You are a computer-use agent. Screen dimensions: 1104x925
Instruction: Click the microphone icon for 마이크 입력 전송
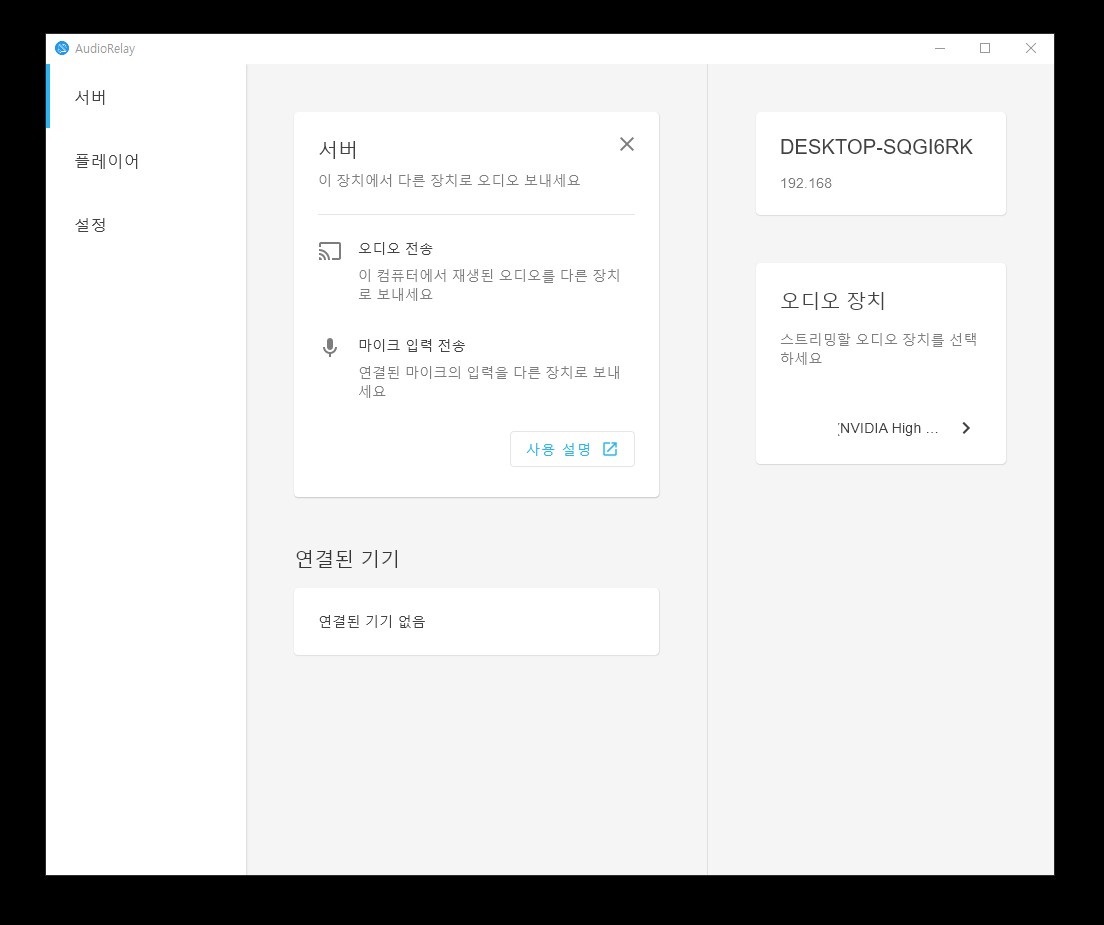tap(330, 348)
